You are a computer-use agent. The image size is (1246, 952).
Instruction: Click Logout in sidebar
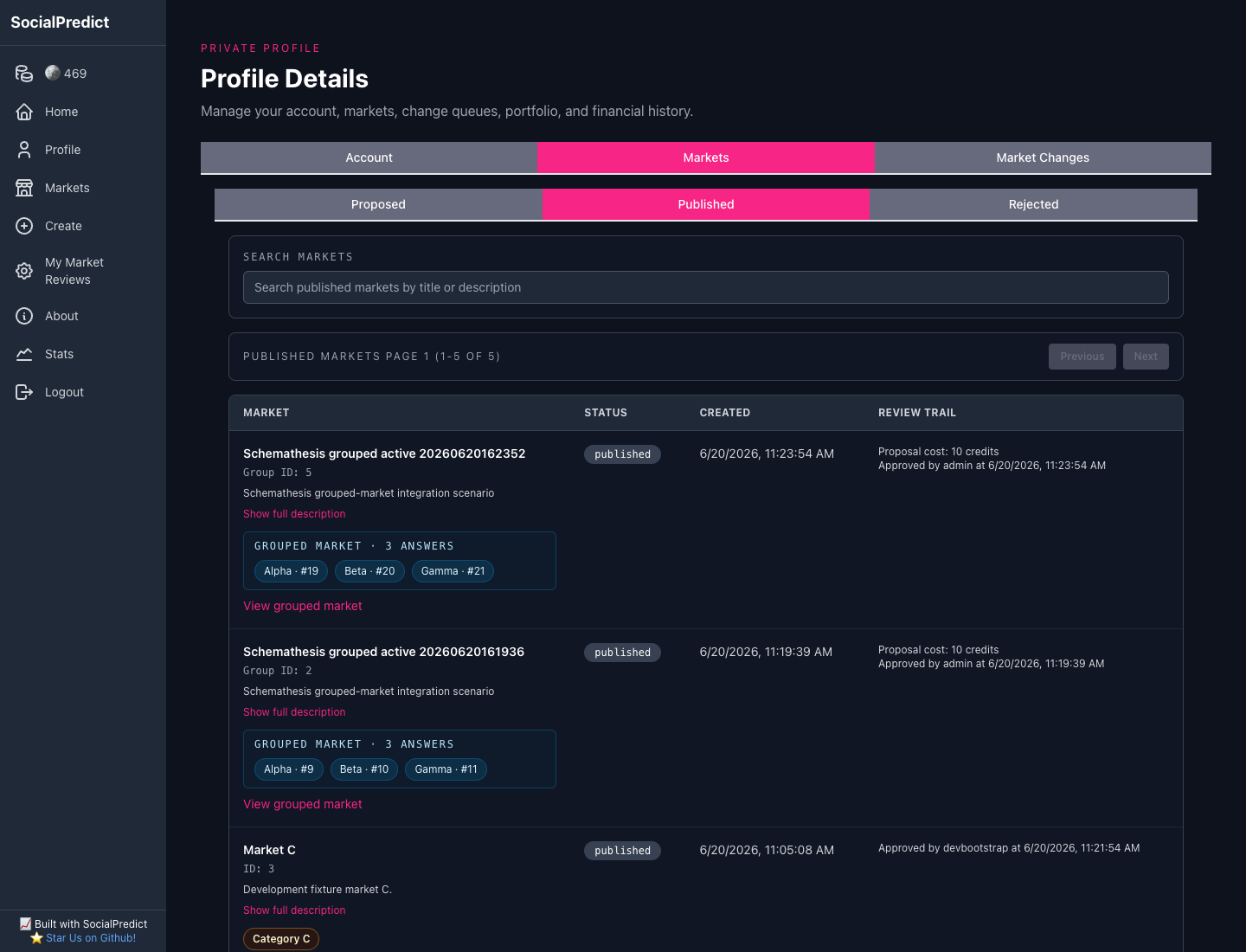pos(64,392)
